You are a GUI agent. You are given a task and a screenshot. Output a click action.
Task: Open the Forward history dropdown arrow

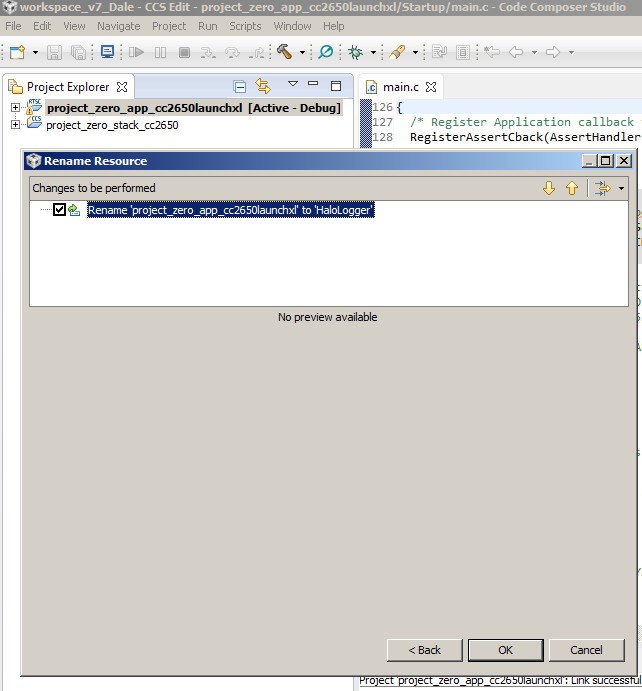coord(571,52)
